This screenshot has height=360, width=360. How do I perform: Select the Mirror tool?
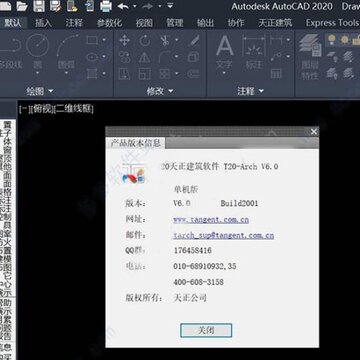[x=145, y=57]
